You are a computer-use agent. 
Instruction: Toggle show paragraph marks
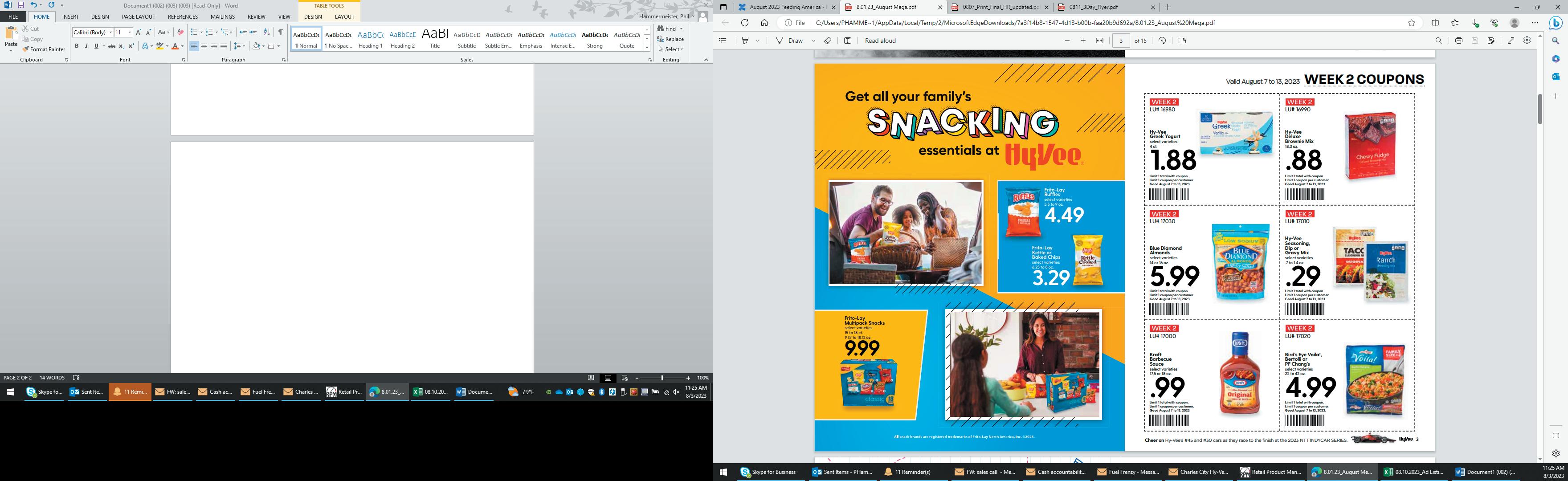(280, 32)
